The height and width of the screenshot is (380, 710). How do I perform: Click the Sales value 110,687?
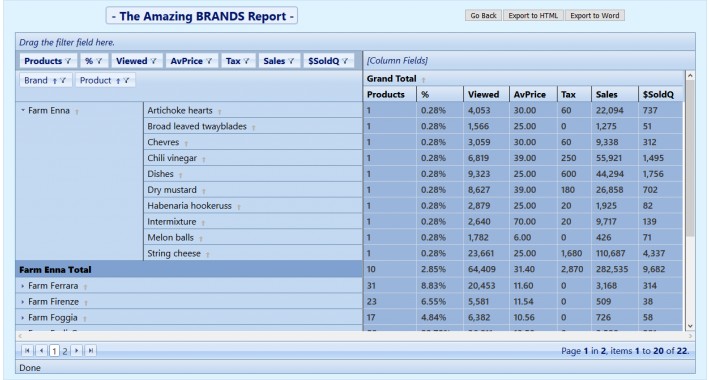(610, 254)
